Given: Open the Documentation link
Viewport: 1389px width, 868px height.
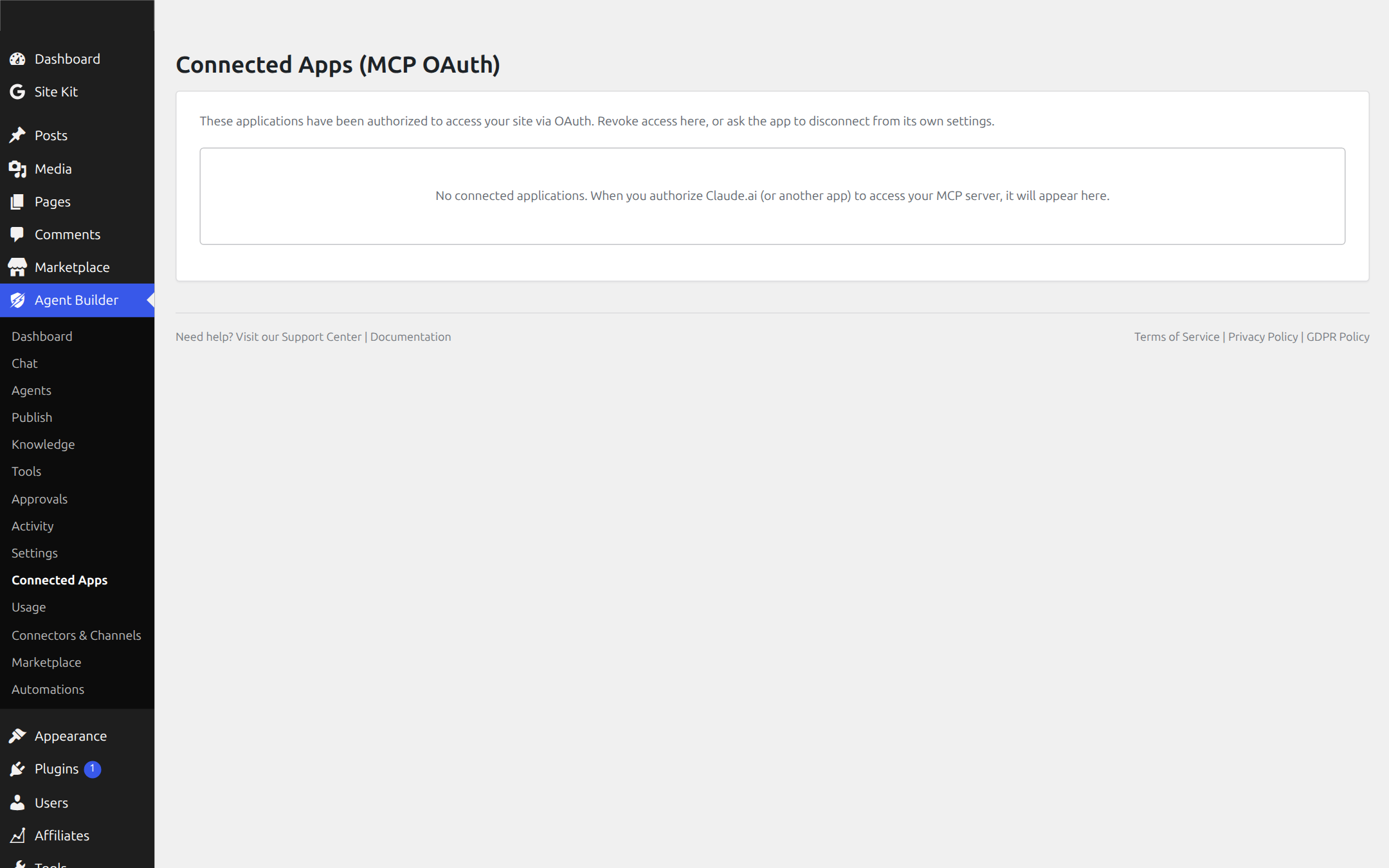Looking at the screenshot, I should [x=410, y=337].
